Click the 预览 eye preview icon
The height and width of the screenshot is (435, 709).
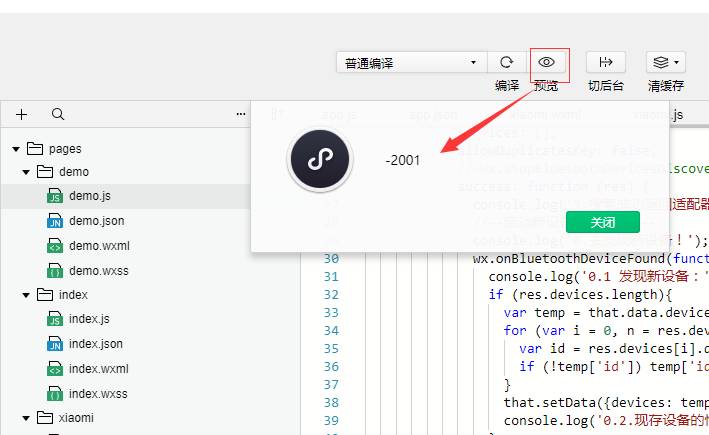pyautogui.click(x=546, y=62)
